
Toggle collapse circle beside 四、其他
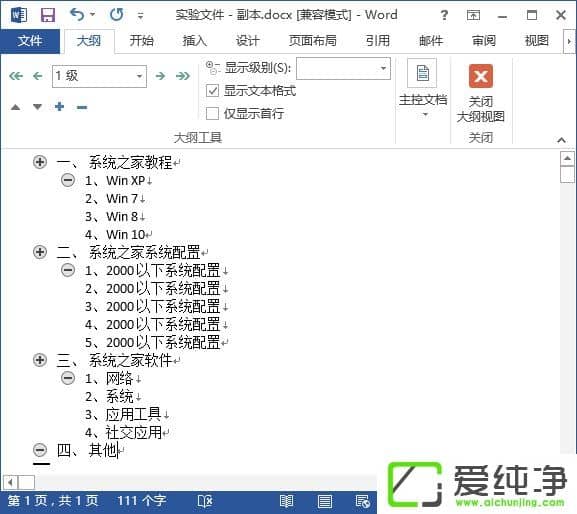(x=40, y=450)
